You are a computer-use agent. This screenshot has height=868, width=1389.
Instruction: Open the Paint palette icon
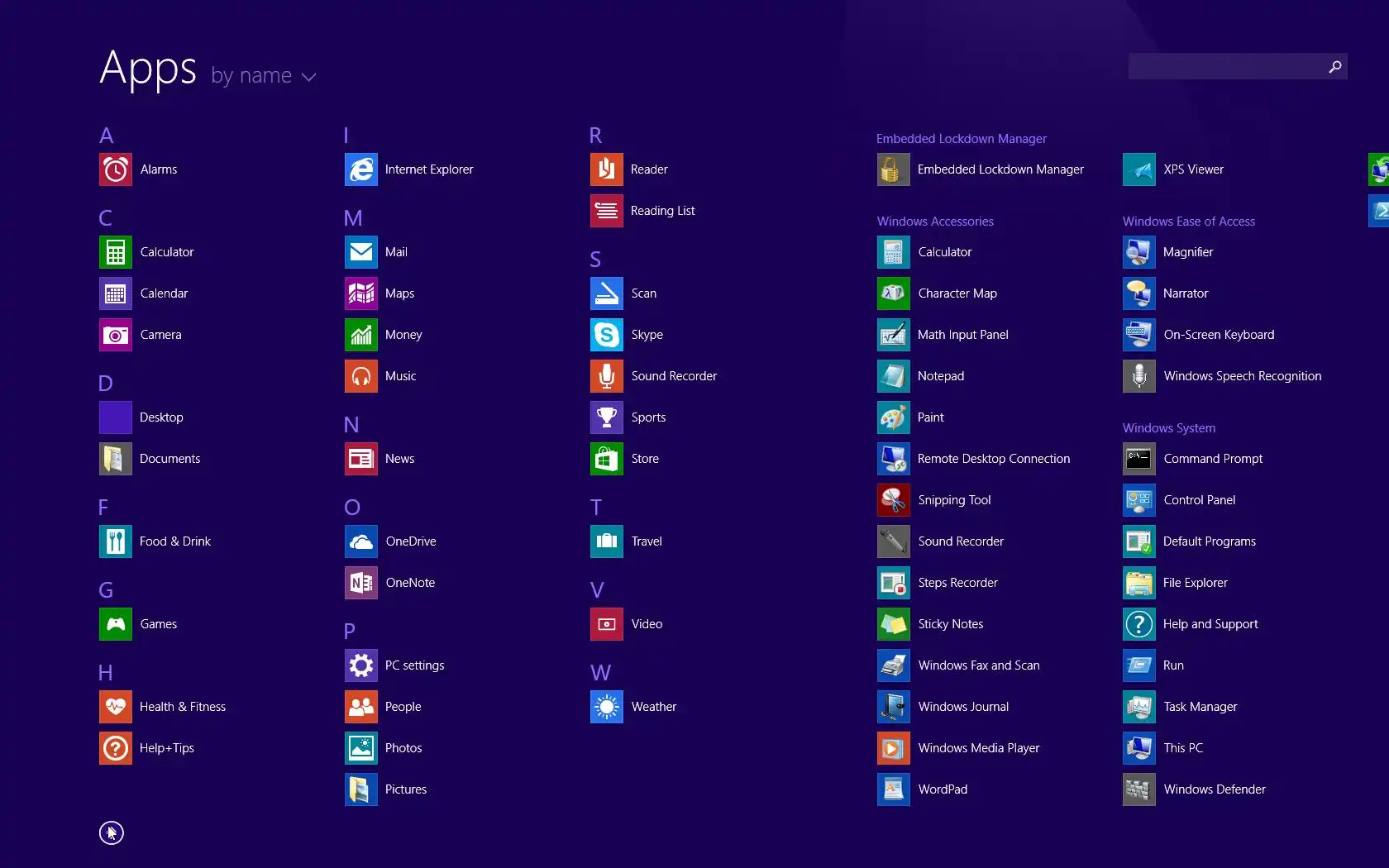pyautogui.click(x=894, y=417)
